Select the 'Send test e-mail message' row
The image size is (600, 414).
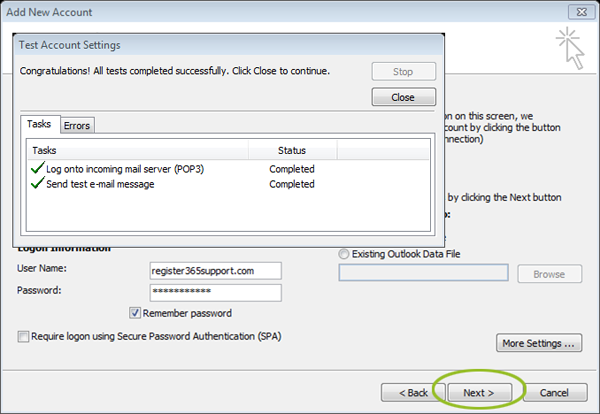(228, 184)
